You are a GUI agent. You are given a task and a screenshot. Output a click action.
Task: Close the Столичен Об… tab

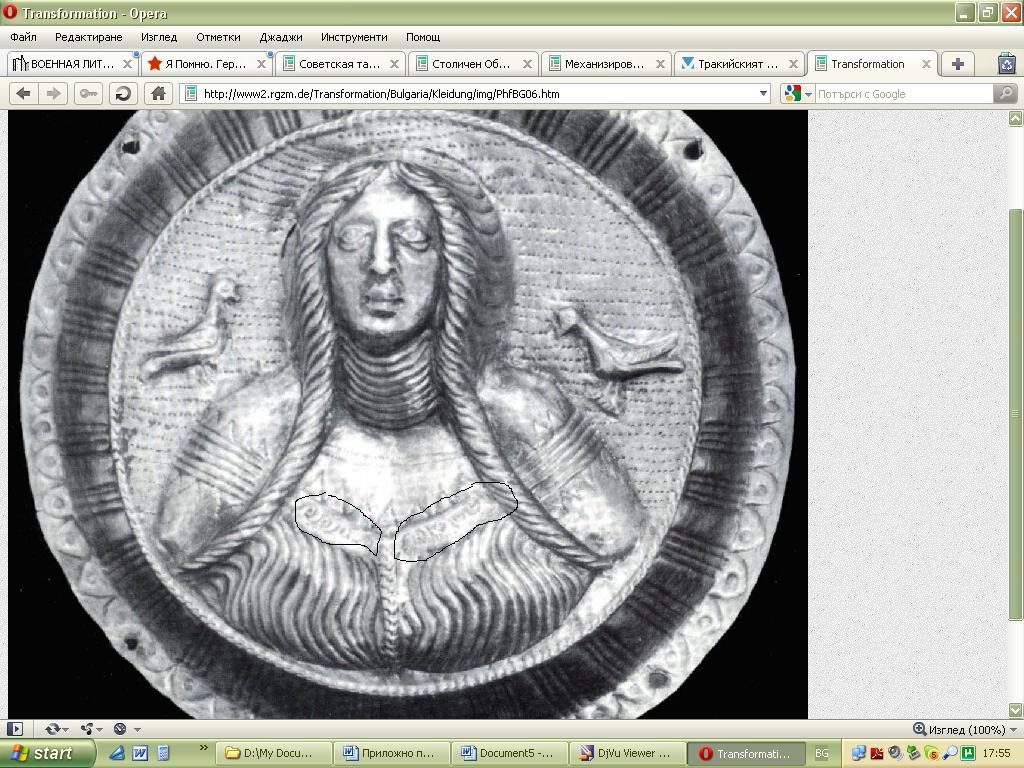(x=527, y=64)
